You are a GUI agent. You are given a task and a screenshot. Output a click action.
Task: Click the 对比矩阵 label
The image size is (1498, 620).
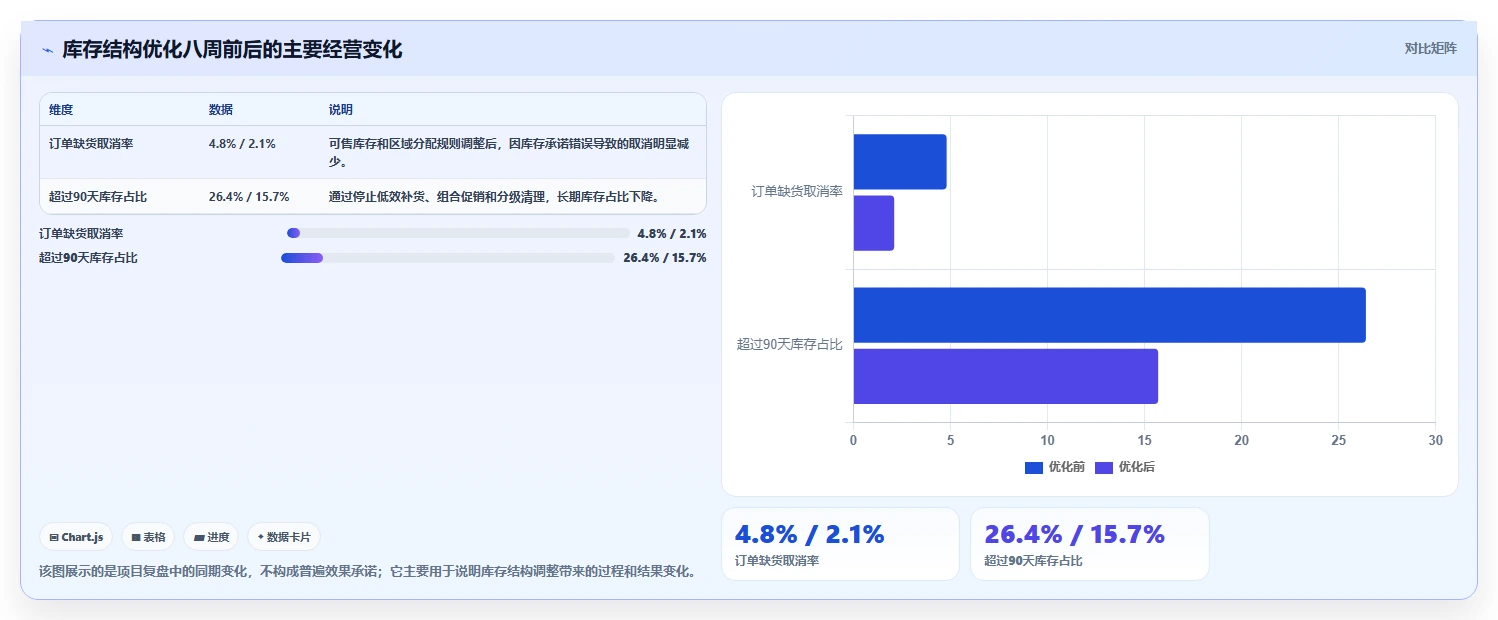[x=1430, y=48]
